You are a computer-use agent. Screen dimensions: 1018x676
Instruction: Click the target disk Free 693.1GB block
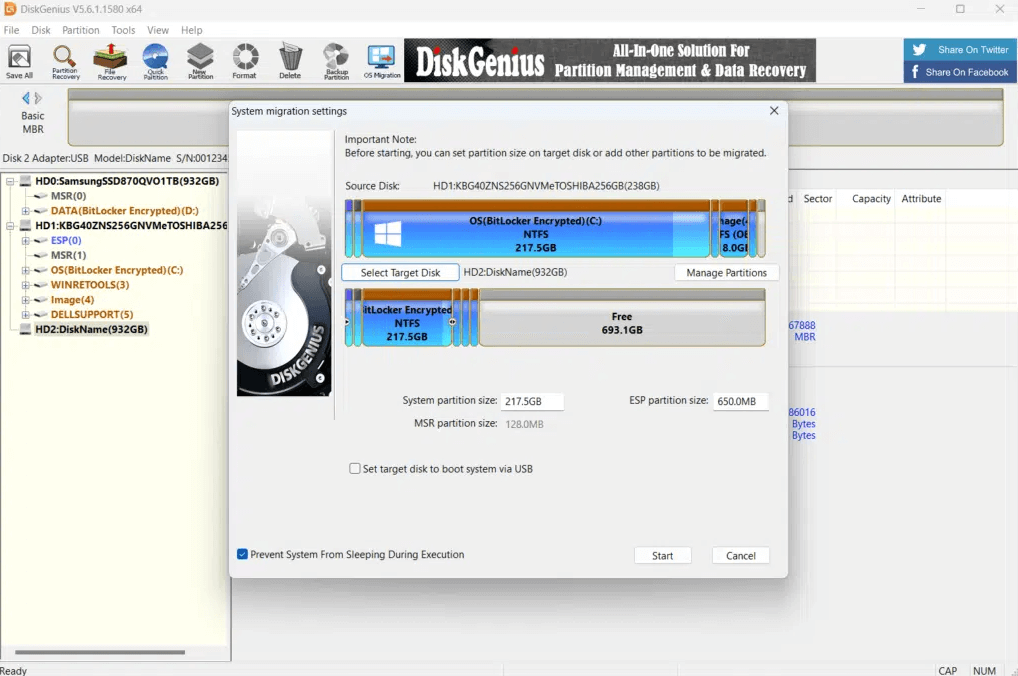tap(622, 318)
